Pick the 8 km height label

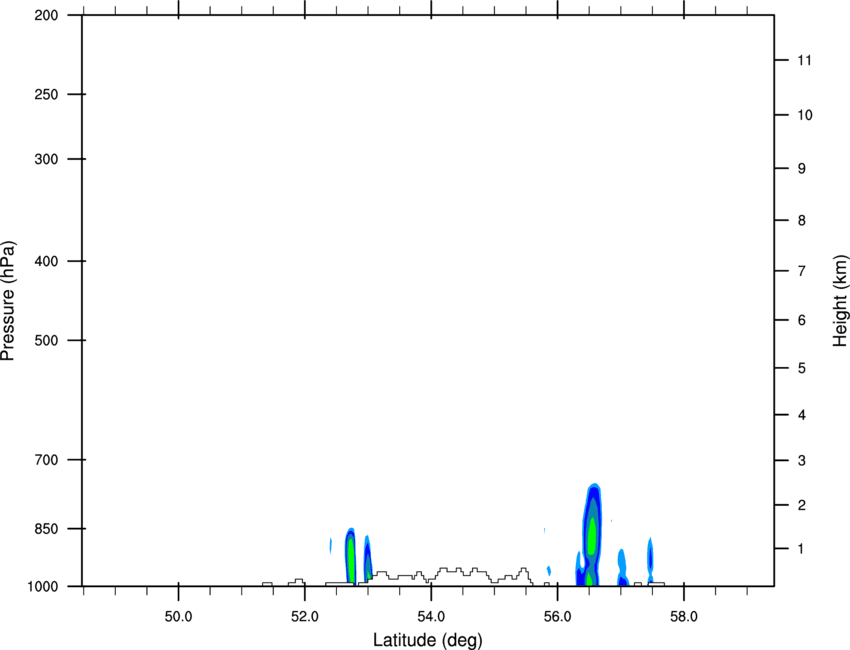(x=802, y=220)
